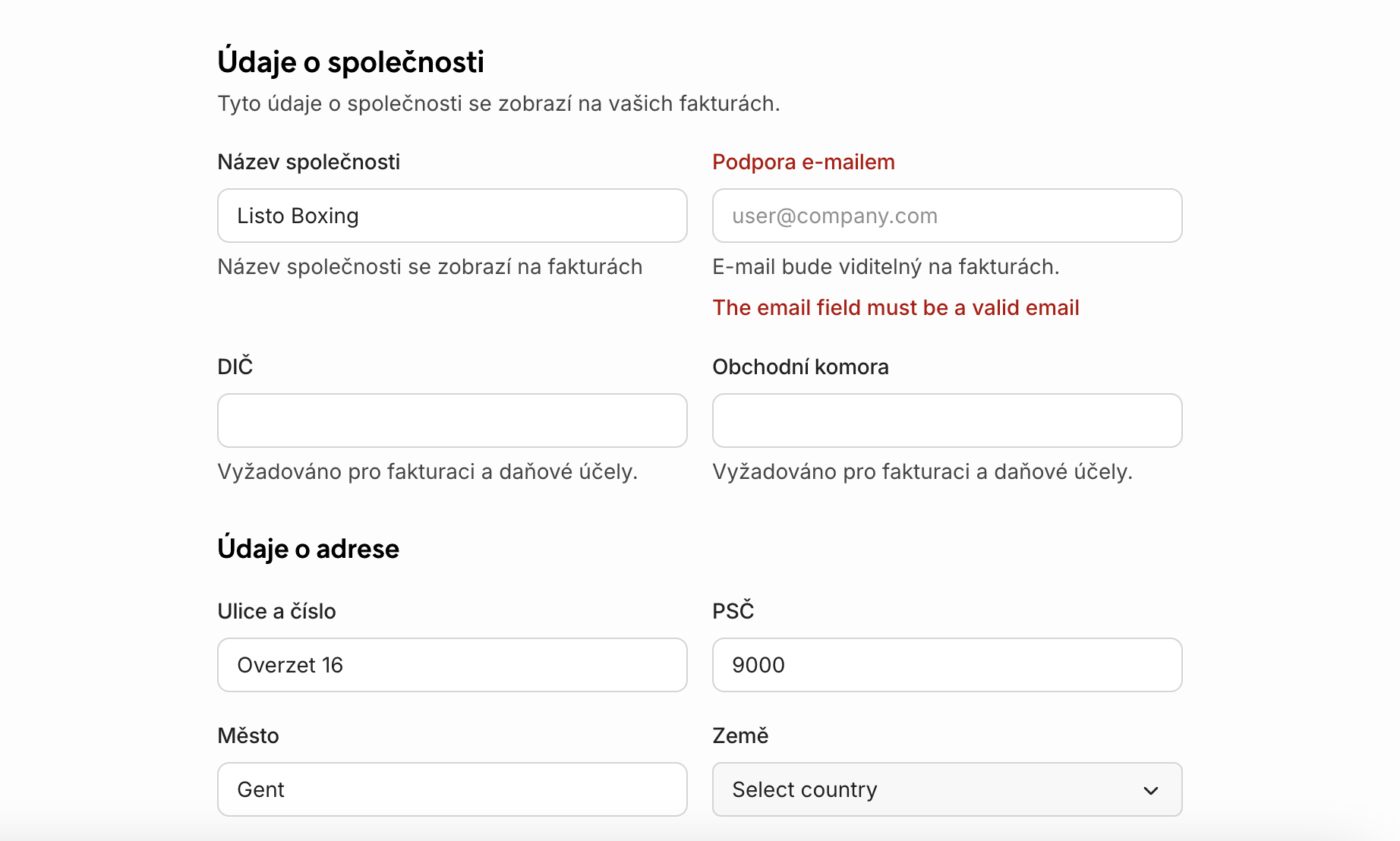Click the Obchodní komora input field
Viewport: 1400px width, 841px height.
click(x=947, y=420)
